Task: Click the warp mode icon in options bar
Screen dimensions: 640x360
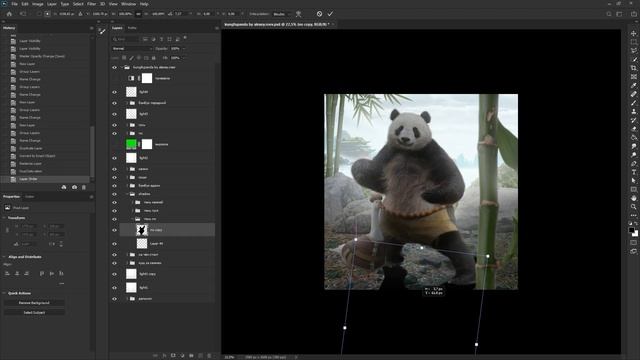Action: click(298, 14)
